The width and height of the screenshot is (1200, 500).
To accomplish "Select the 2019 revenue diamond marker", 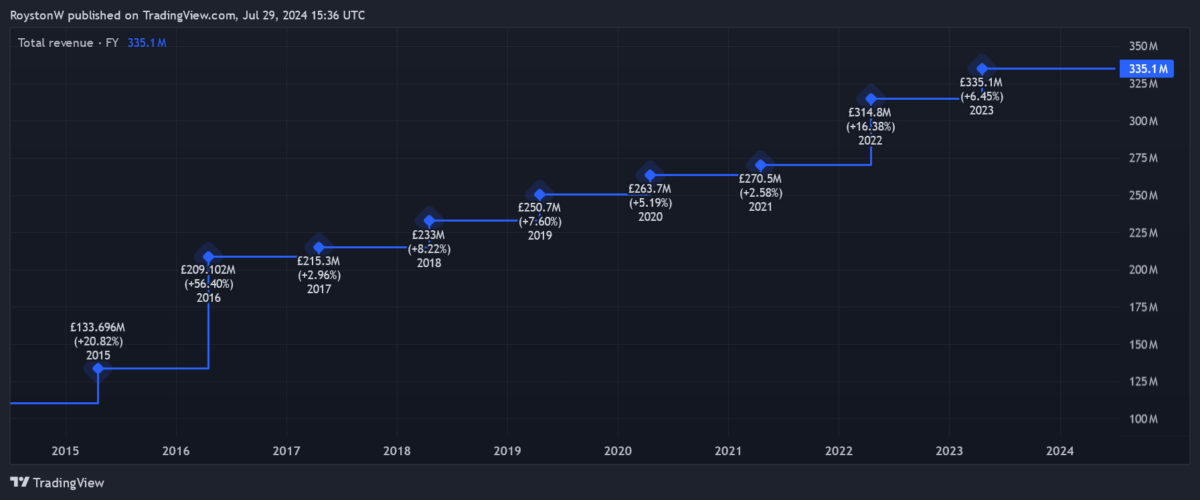I will tap(540, 195).
